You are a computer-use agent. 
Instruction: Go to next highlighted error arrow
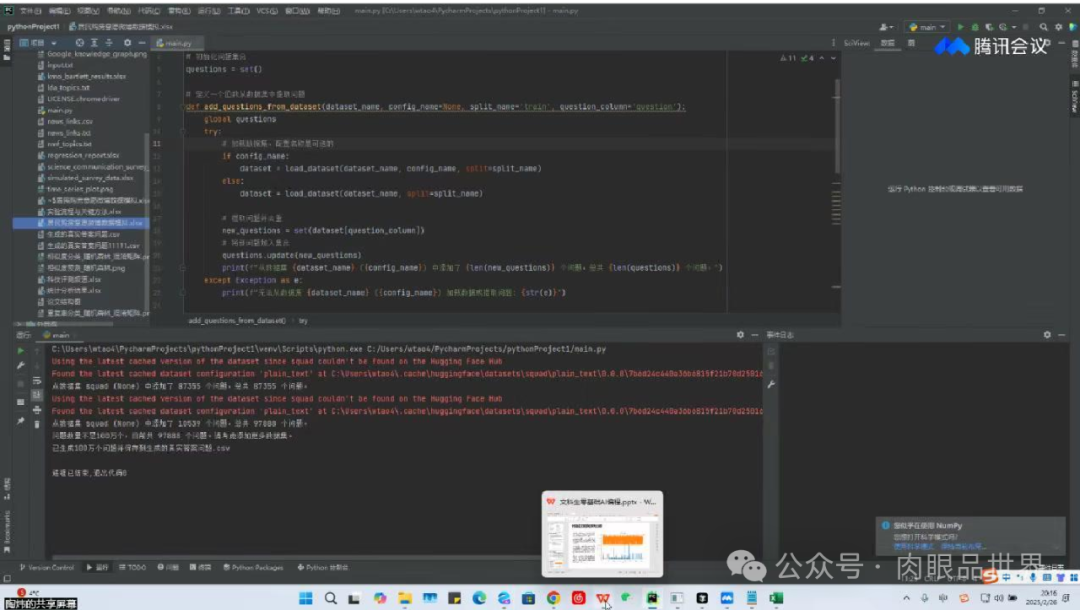[x=833, y=59]
